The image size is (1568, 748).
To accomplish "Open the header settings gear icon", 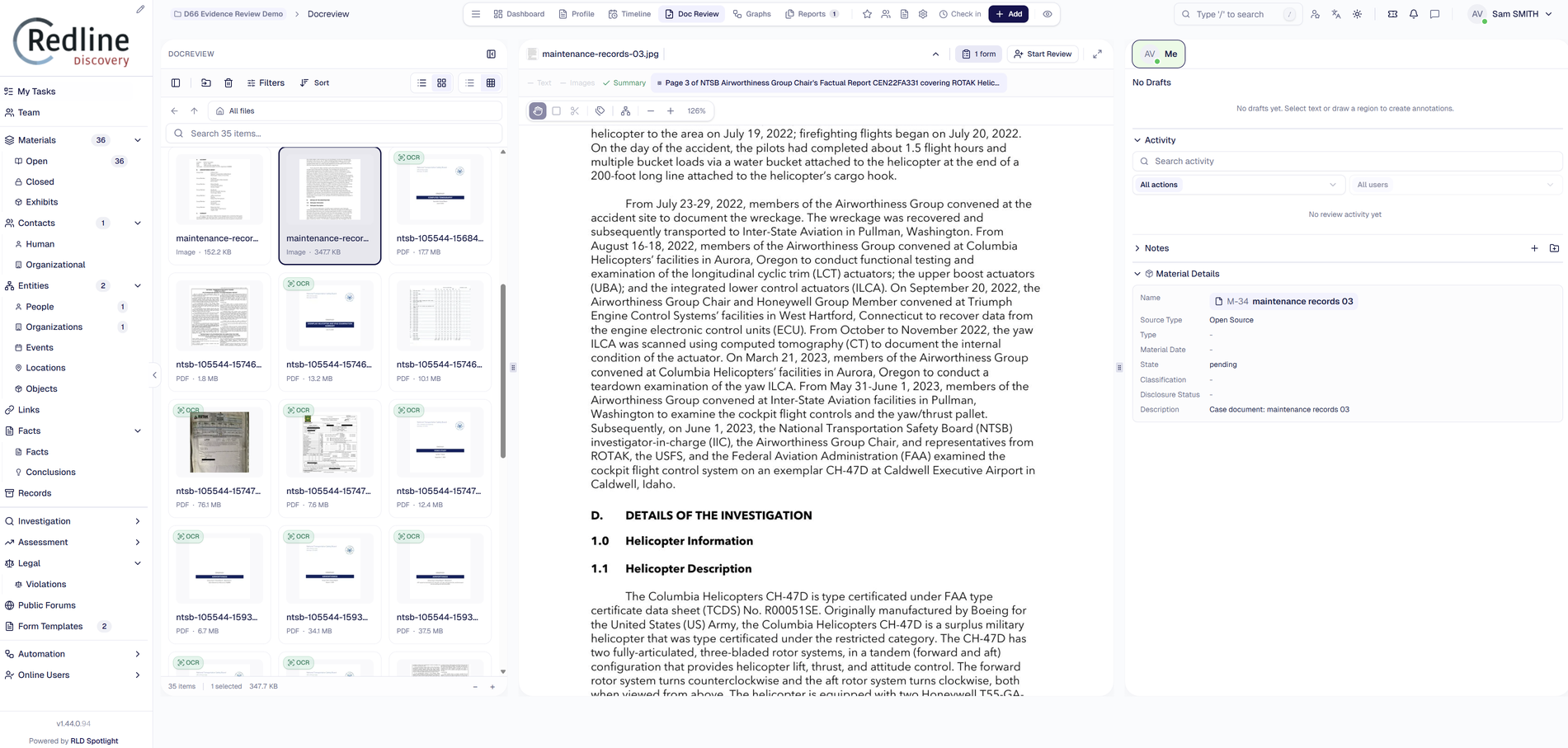I will pos(923,14).
